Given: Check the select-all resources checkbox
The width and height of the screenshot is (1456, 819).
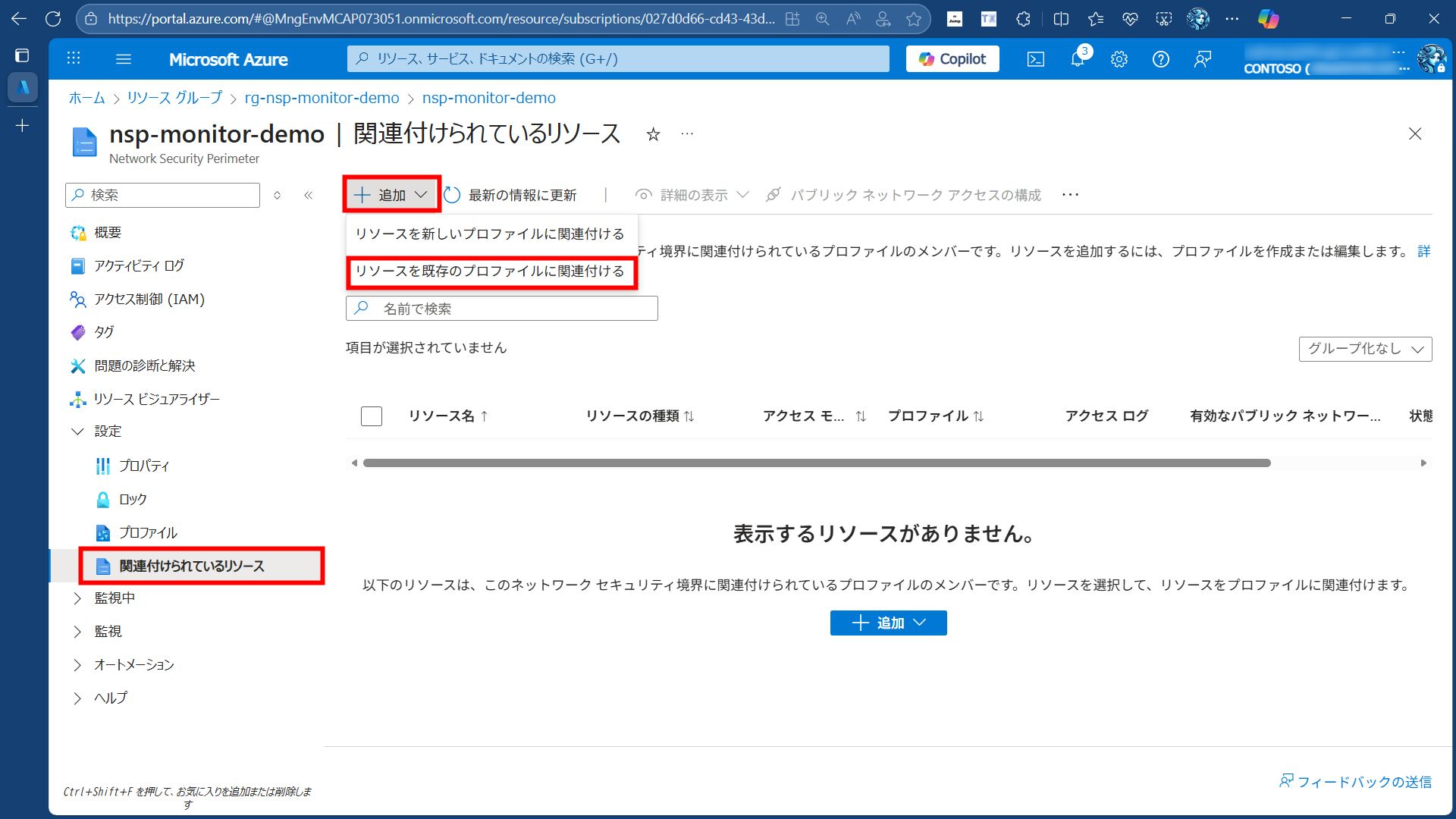Looking at the screenshot, I should 372,416.
